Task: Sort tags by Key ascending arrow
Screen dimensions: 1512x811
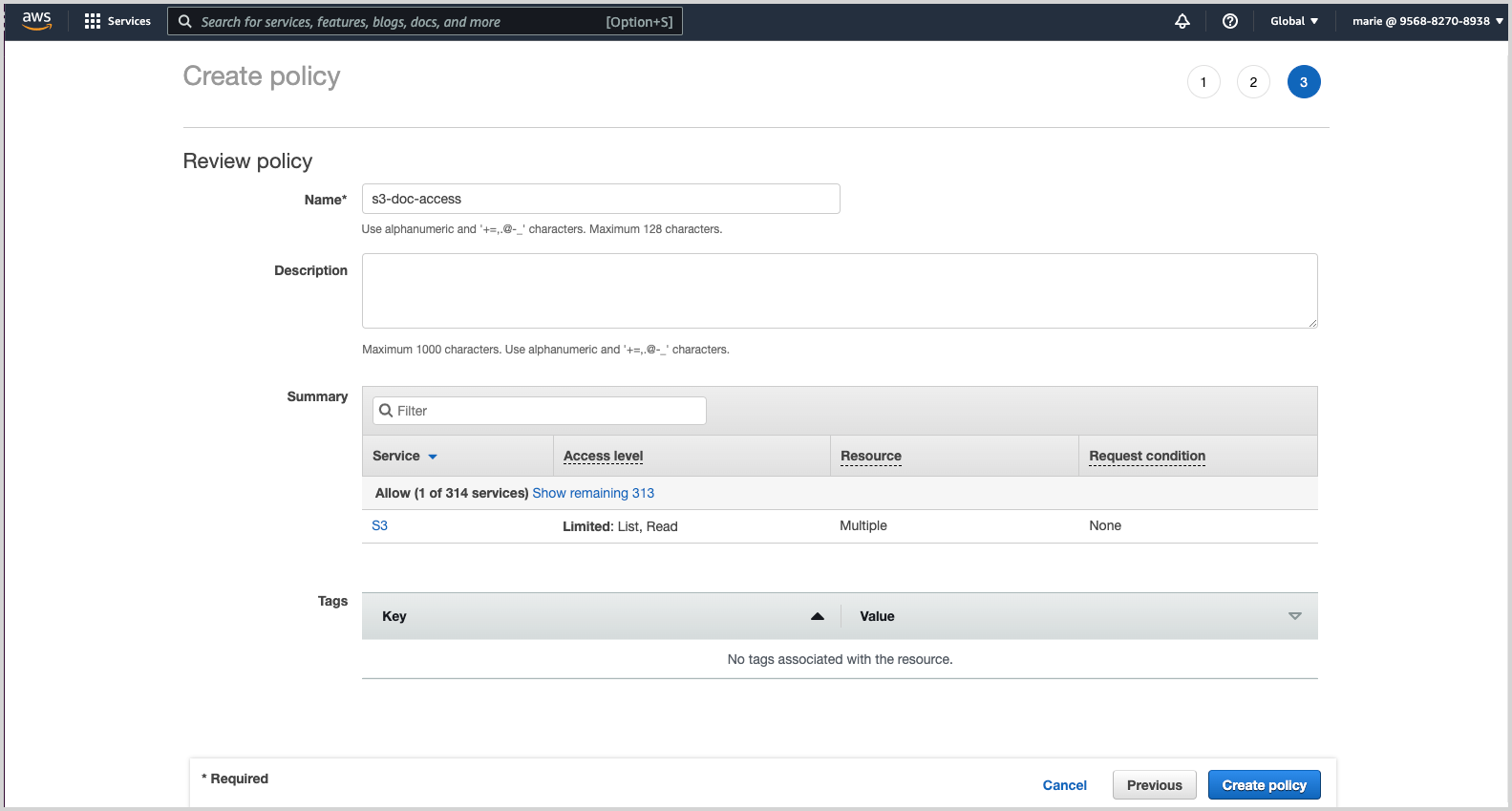Action: point(817,616)
